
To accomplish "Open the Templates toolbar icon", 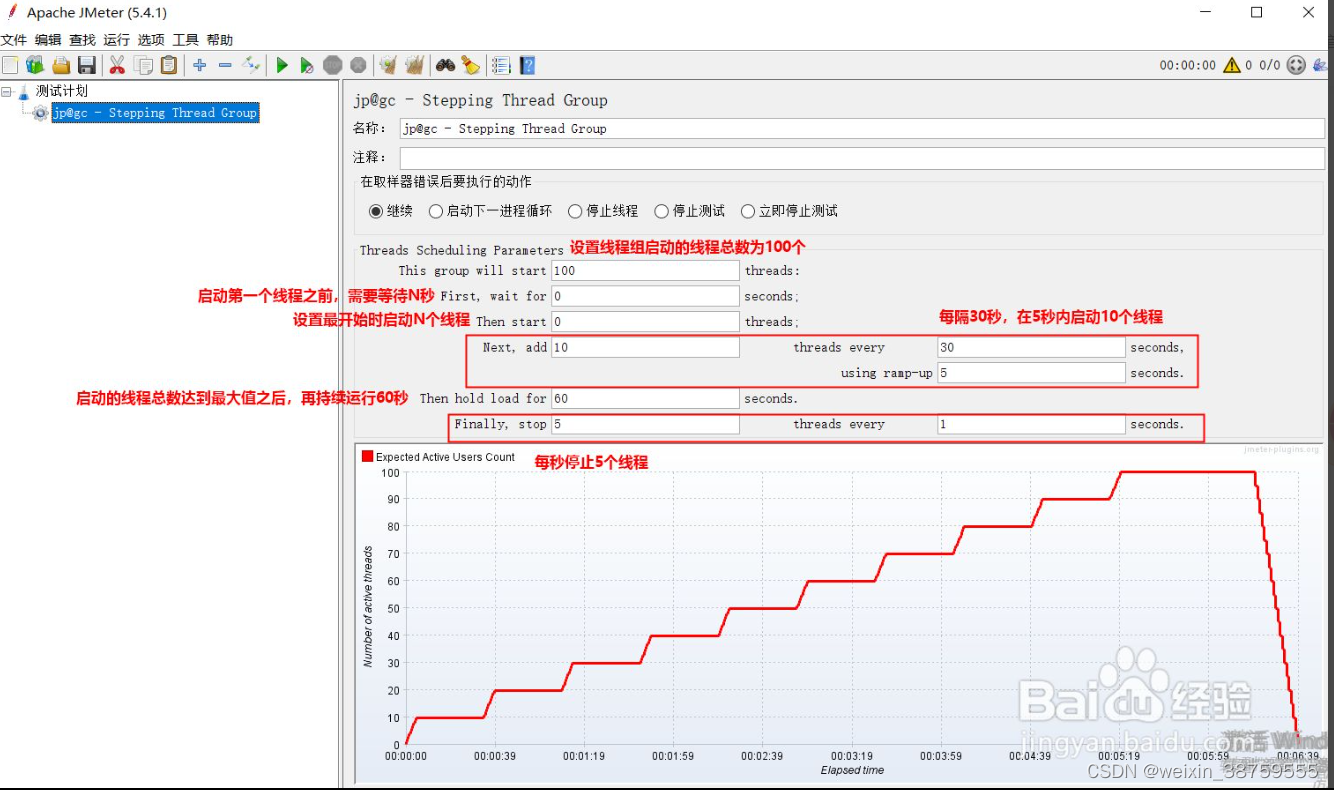I will point(35,65).
